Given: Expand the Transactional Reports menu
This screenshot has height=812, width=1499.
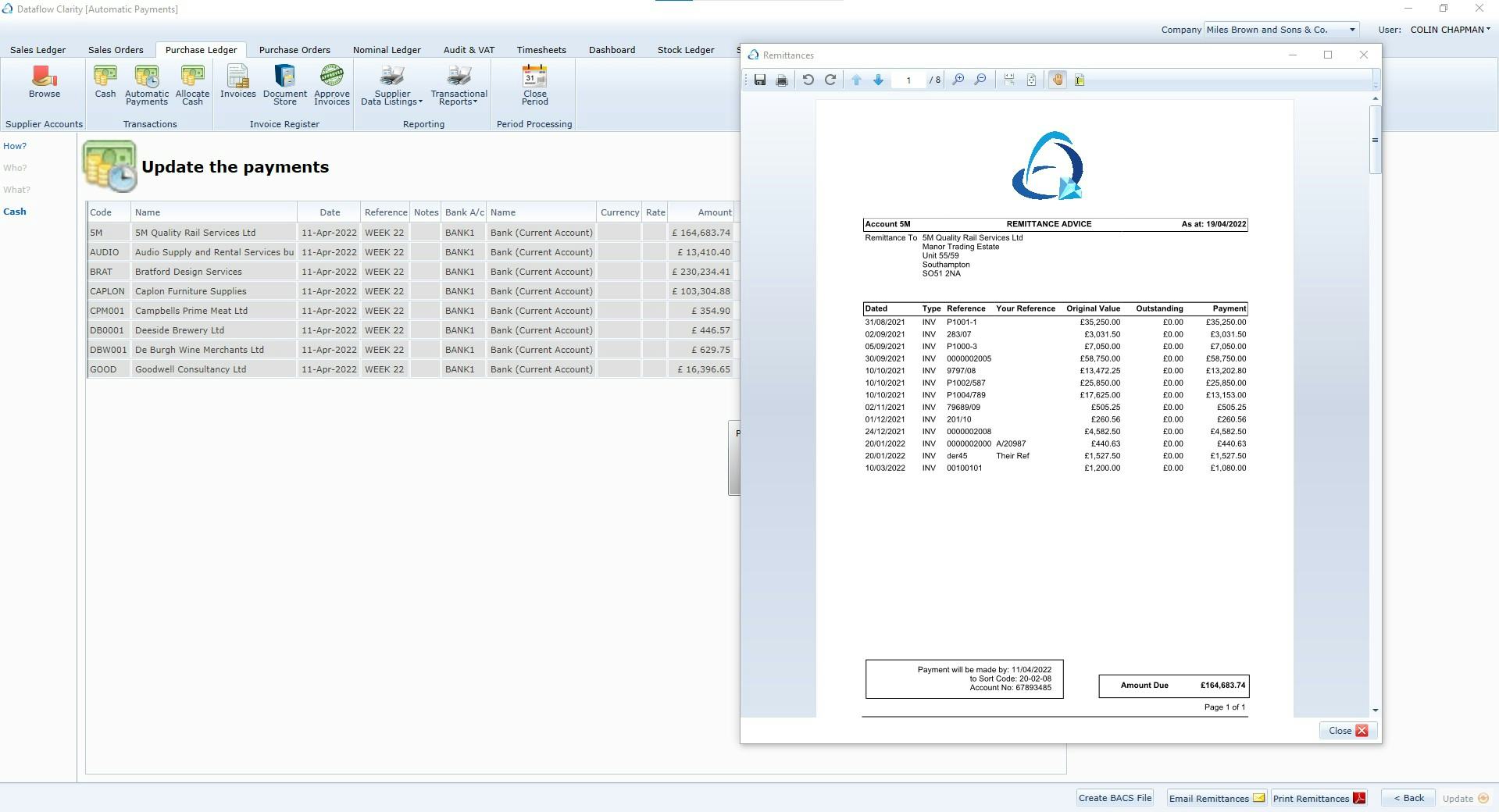Looking at the screenshot, I should 459,85.
